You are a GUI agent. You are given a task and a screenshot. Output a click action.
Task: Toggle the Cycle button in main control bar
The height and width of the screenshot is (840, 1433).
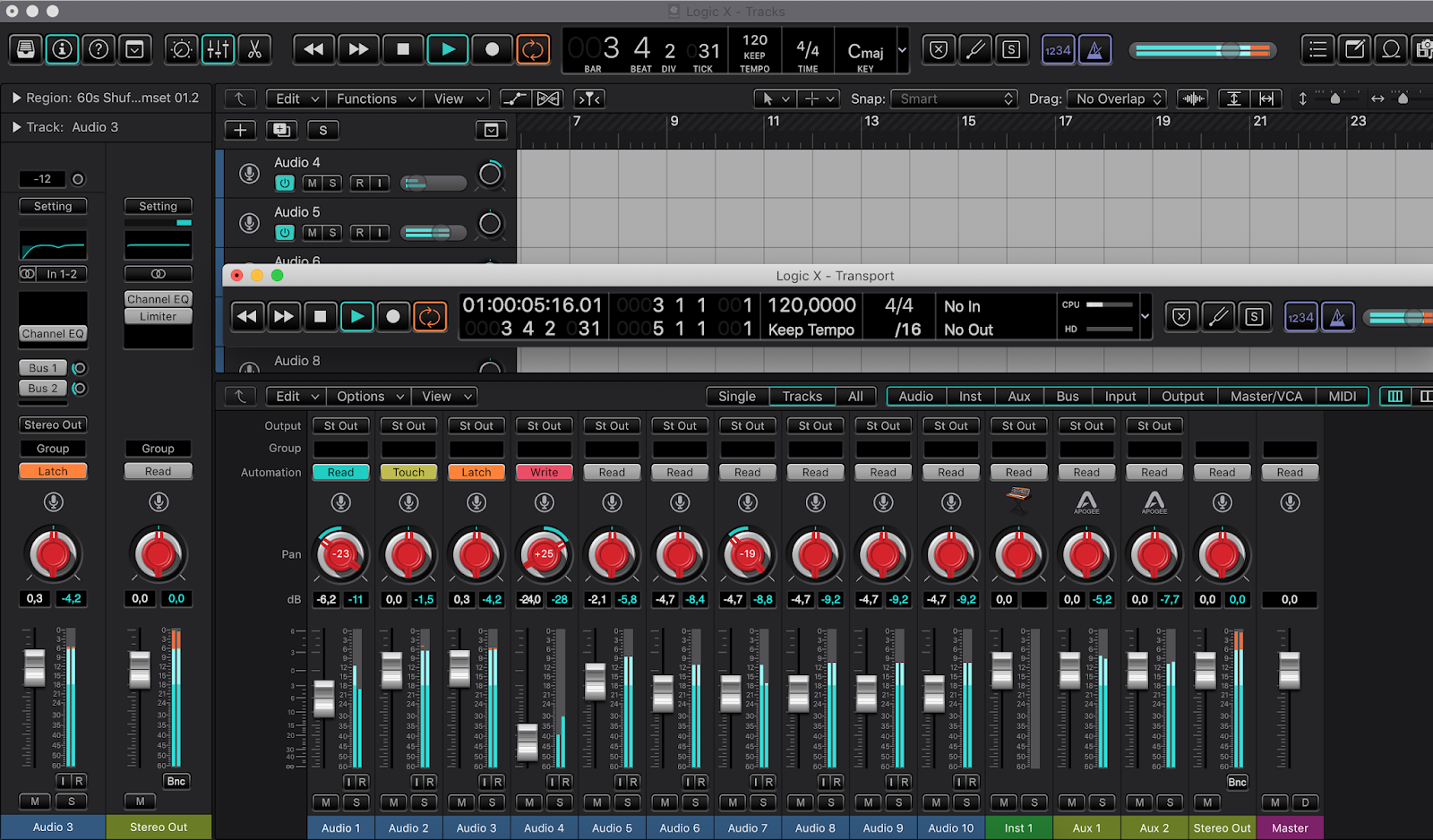pyautogui.click(x=533, y=50)
